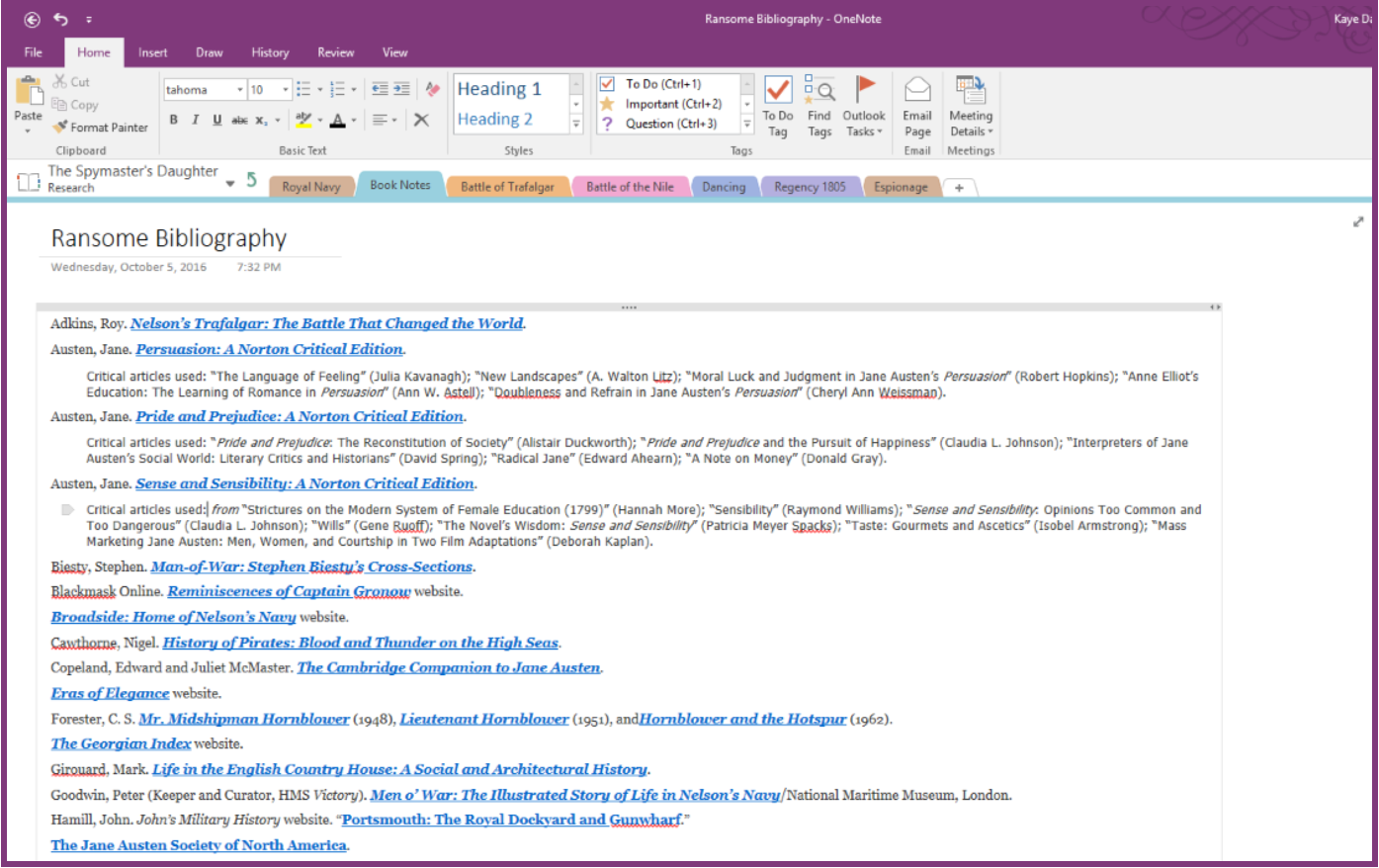Viewport: 1379px width, 868px height.
Task: Click the Format Painter tool
Action: pyautogui.click(x=101, y=128)
